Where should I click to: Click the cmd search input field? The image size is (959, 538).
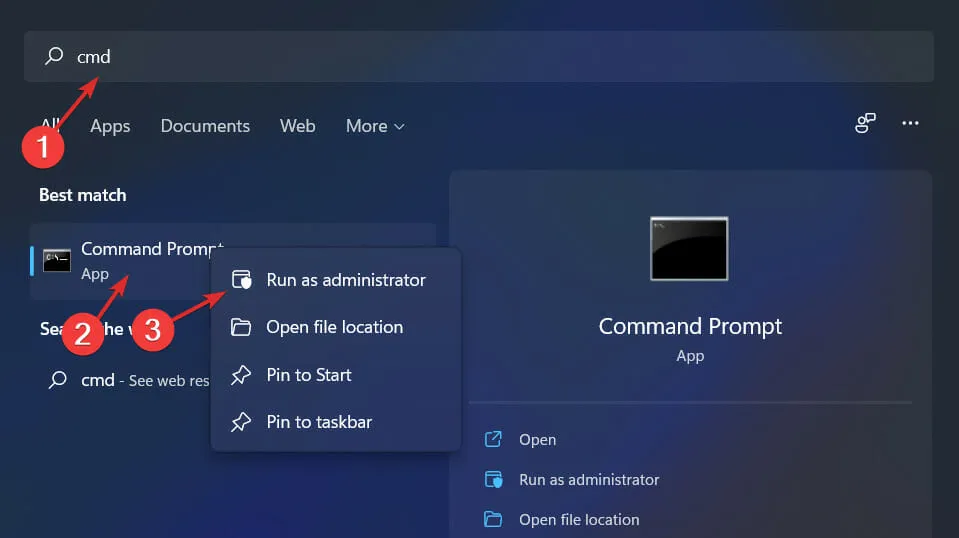point(480,57)
